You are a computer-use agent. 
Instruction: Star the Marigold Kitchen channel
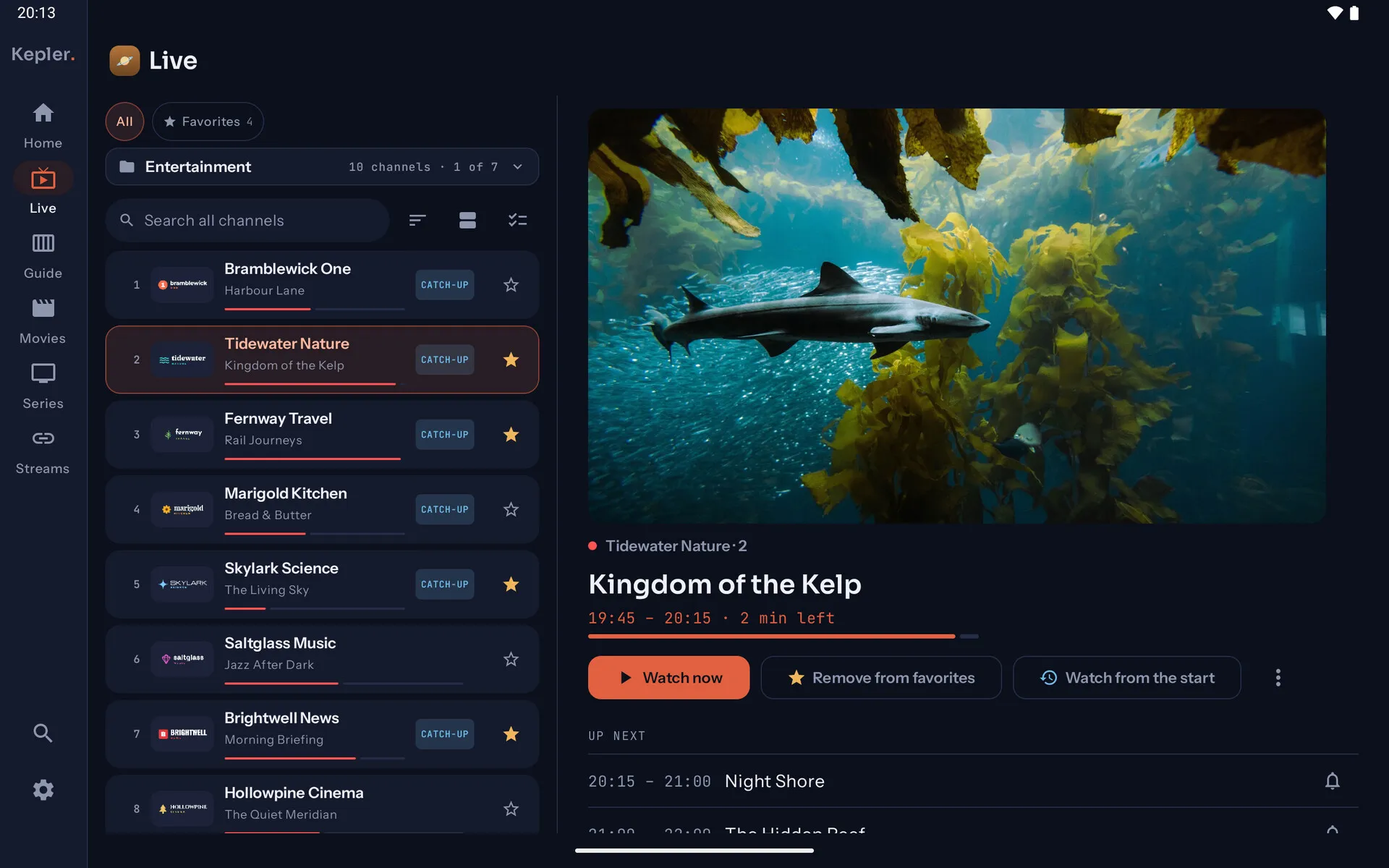511,509
